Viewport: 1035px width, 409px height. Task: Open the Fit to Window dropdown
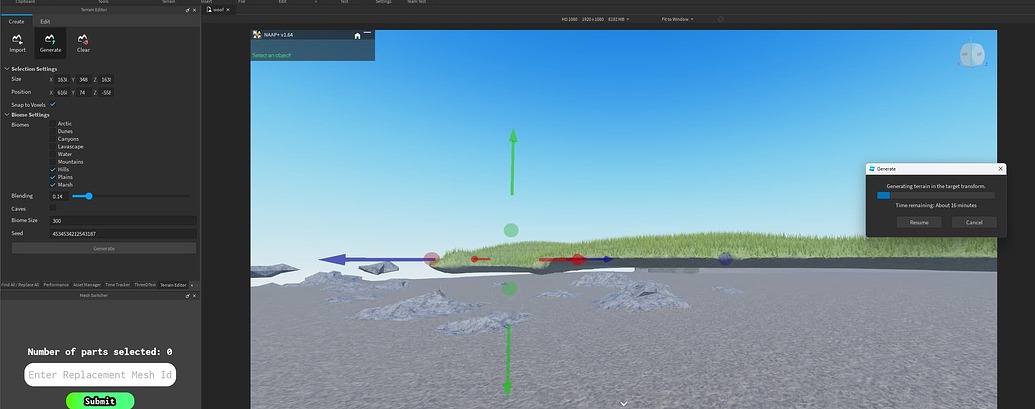tap(677, 19)
